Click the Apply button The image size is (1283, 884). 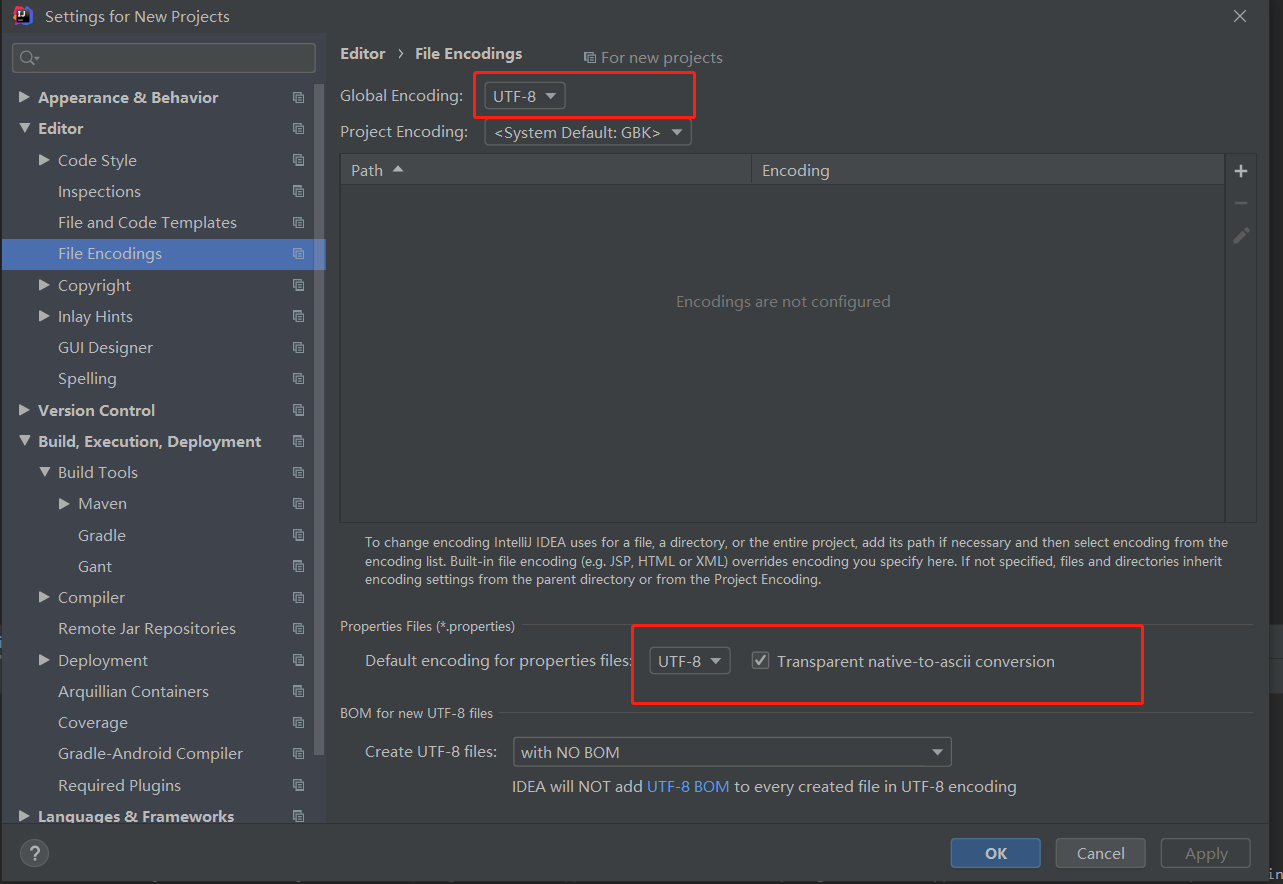point(1206,853)
